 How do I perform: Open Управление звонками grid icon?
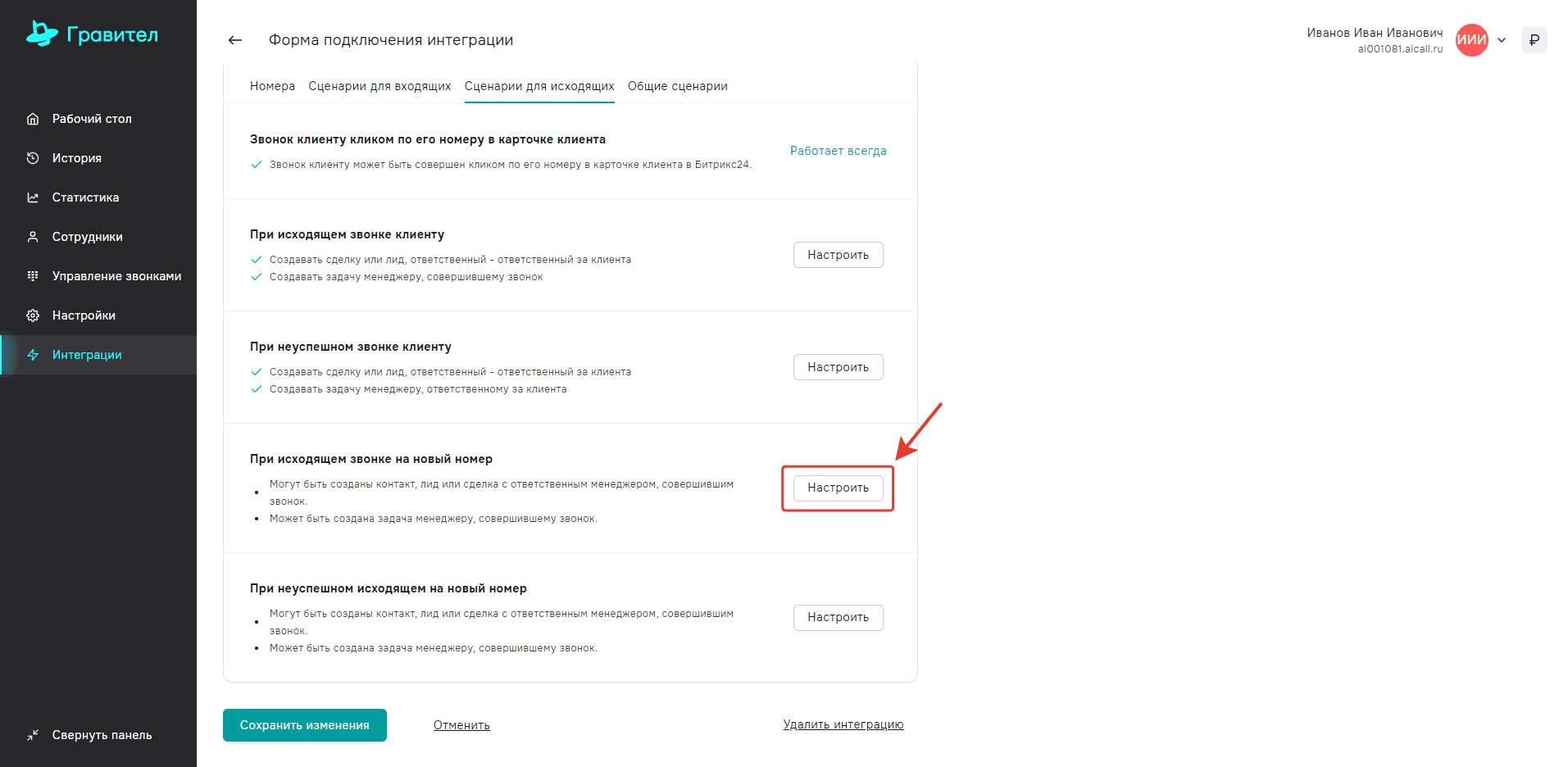[x=33, y=276]
